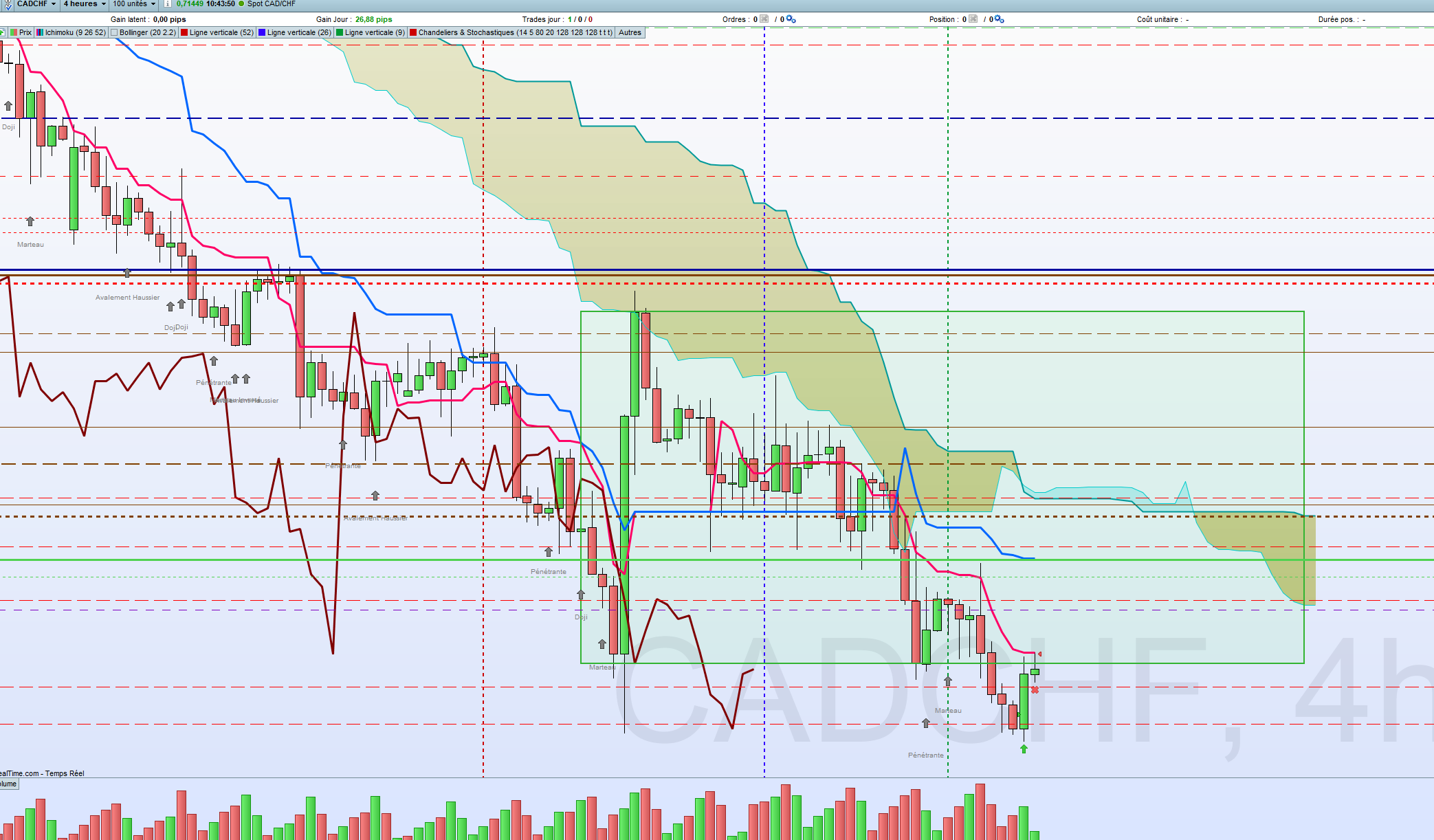This screenshot has width=1434, height=840.
Task: Open the Autres indicators menu
Action: (630, 32)
